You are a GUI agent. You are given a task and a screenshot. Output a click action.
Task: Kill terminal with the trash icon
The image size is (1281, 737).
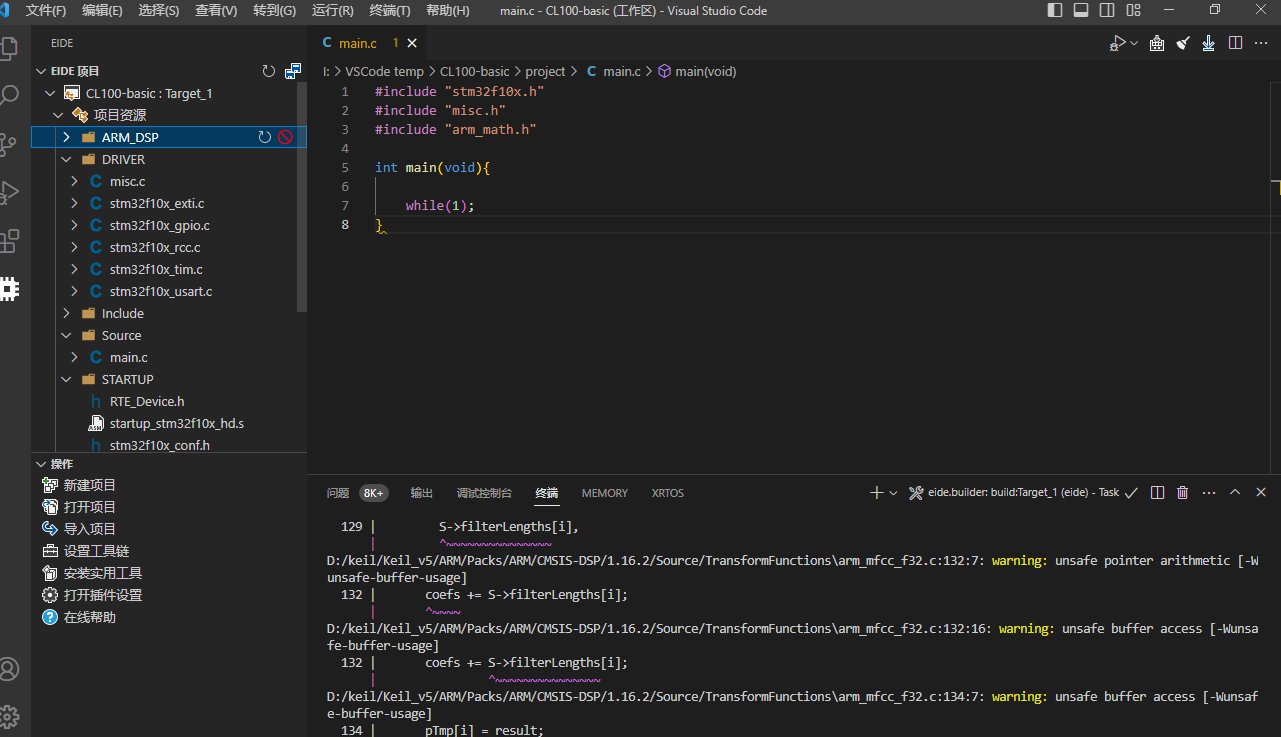click(x=1183, y=492)
